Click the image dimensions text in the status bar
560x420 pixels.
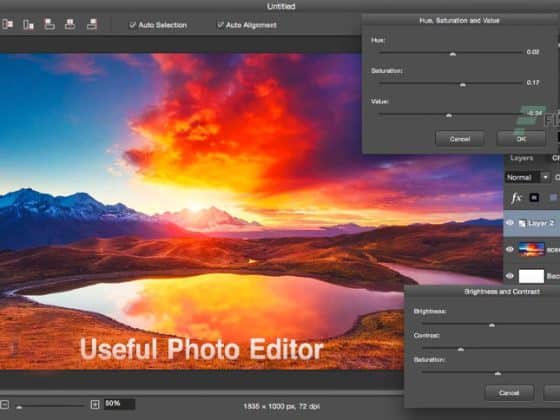tap(281, 406)
